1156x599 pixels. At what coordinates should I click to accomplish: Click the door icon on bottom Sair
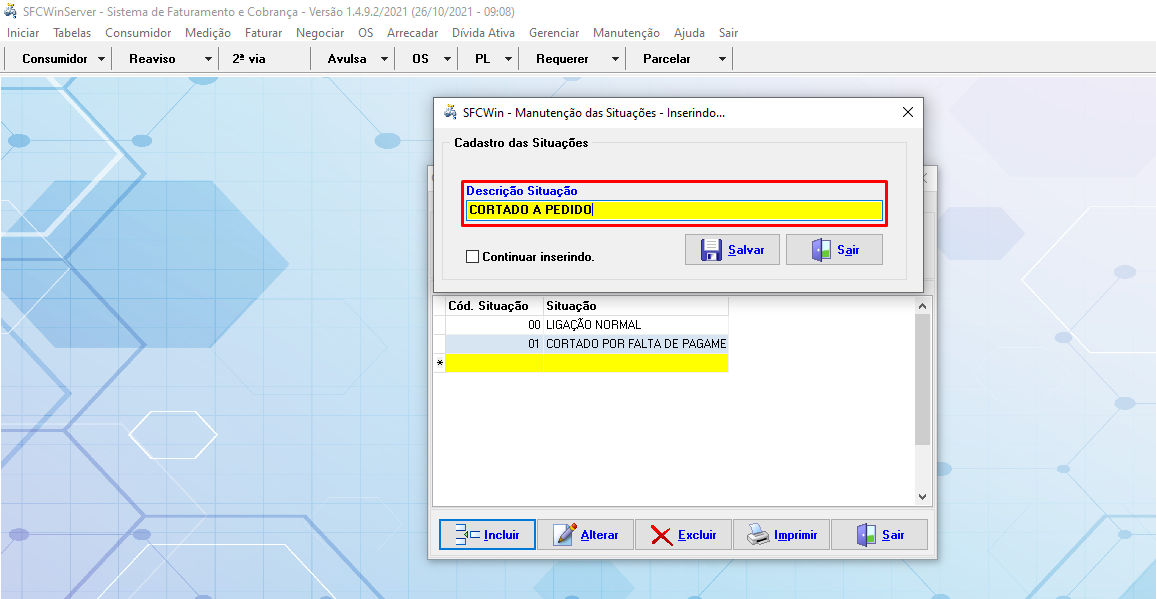click(866, 535)
